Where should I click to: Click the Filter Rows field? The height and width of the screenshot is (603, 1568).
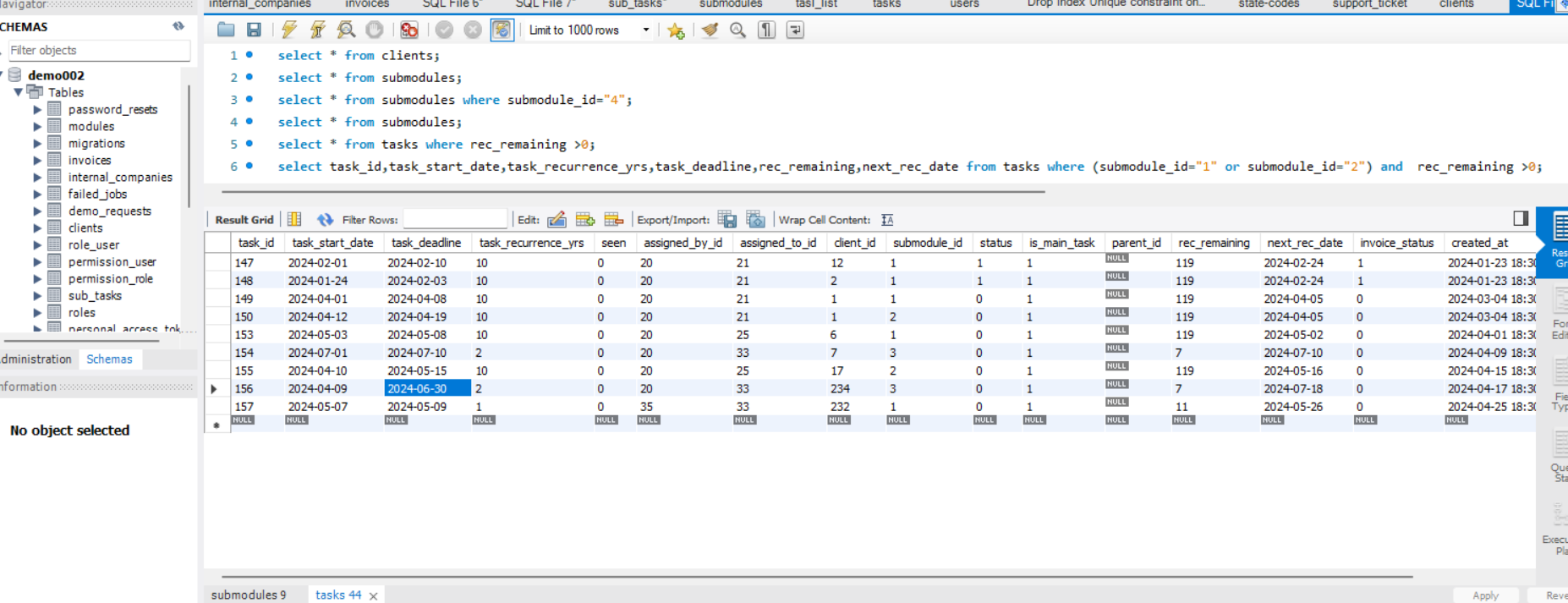point(455,219)
